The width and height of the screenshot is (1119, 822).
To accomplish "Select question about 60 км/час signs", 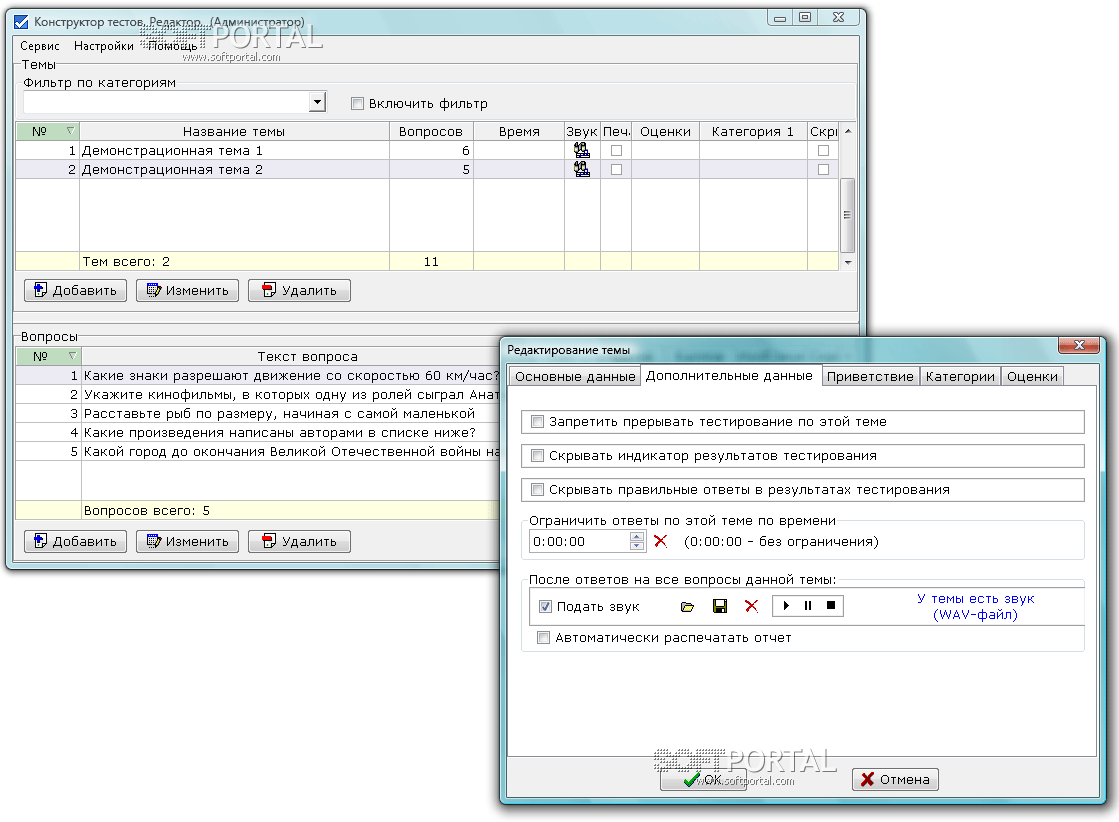I will [x=258, y=375].
